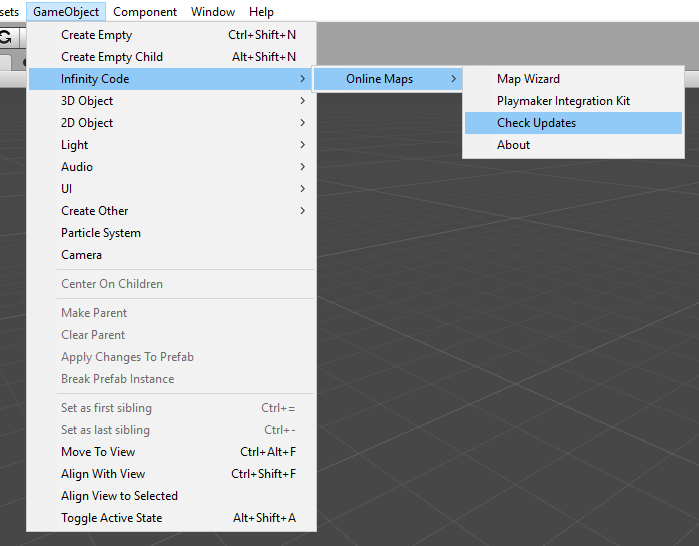Expand the Light submenu
699x546 pixels.
[172, 145]
